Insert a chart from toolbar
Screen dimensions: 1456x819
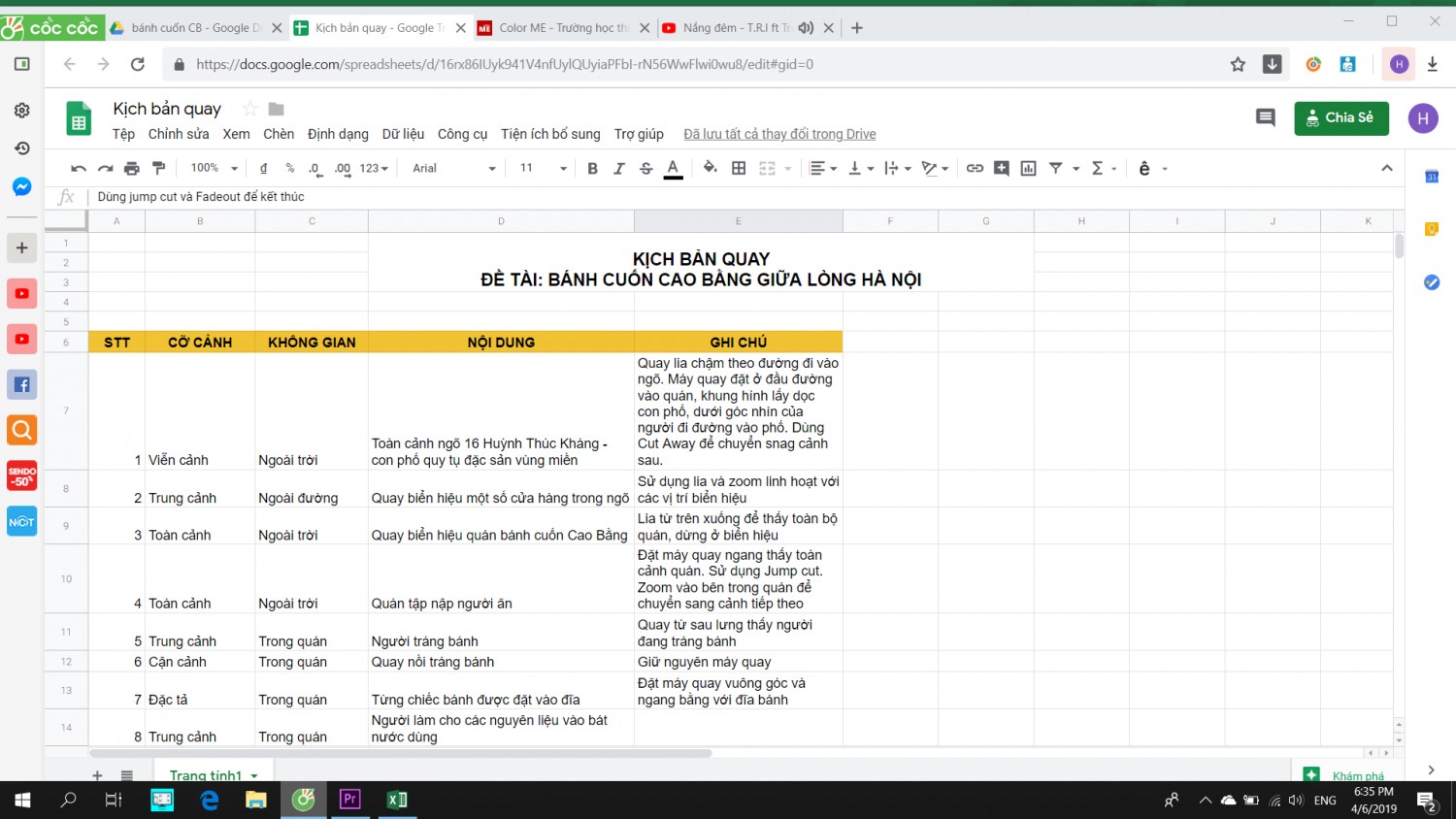1029,169
